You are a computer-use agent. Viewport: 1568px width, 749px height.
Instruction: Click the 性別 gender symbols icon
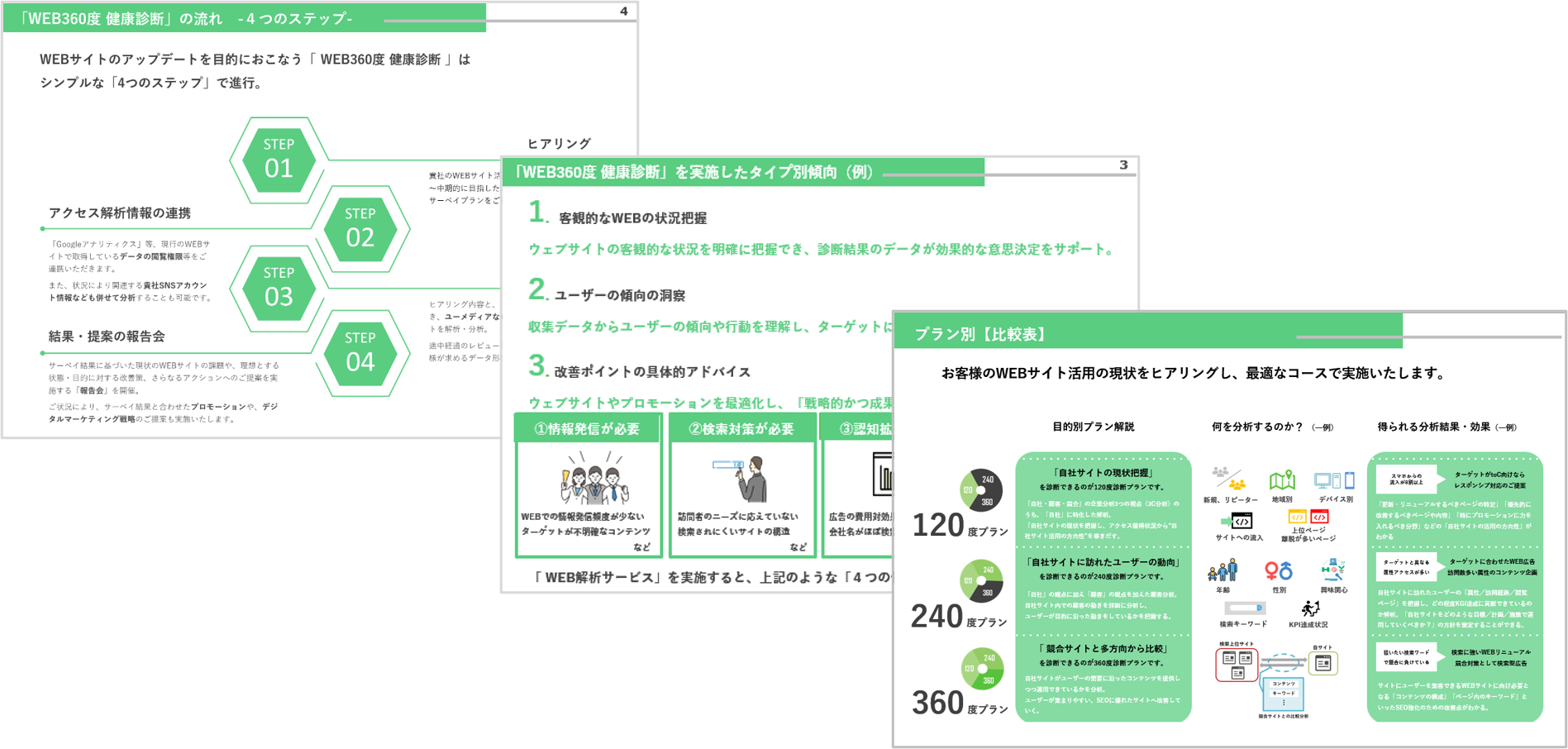point(1278,570)
